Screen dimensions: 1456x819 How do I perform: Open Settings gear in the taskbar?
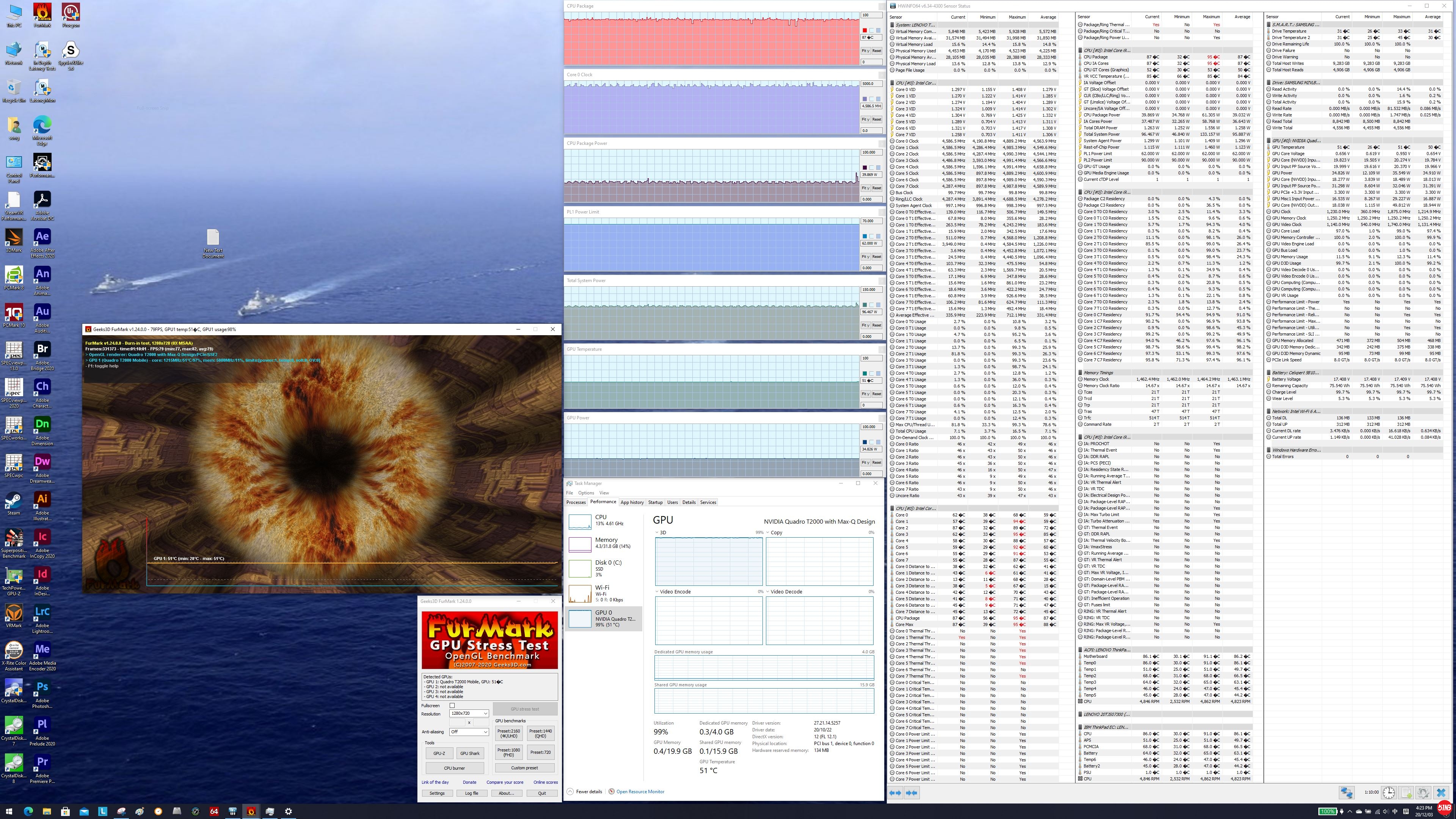(x=288, y=811)
